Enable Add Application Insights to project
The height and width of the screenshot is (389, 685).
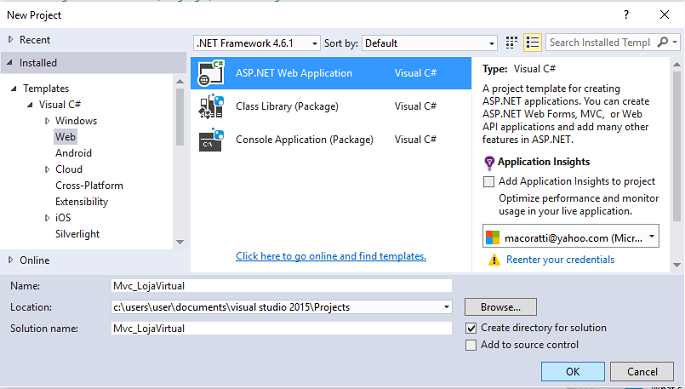[x=488, y=181]
